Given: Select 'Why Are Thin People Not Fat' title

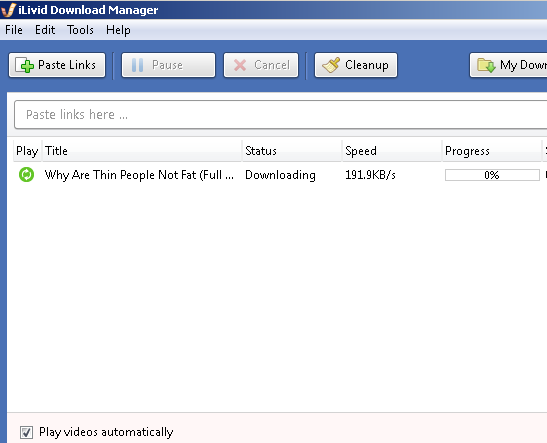Looking at the screenshot, I should (x=139, y=175).
